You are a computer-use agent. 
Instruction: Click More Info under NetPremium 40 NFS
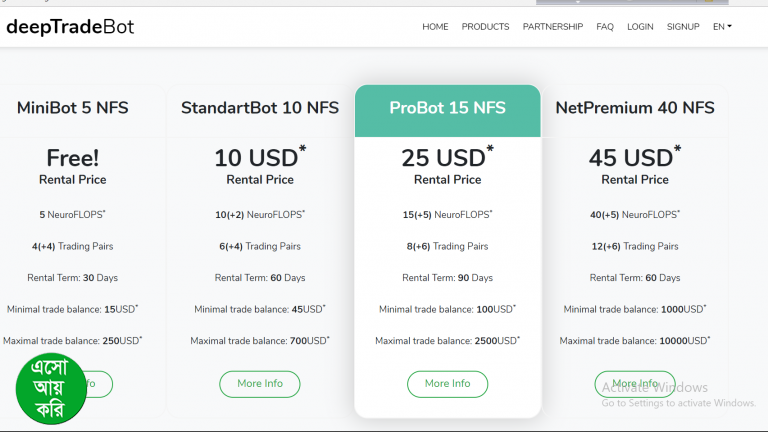(635, 384)
